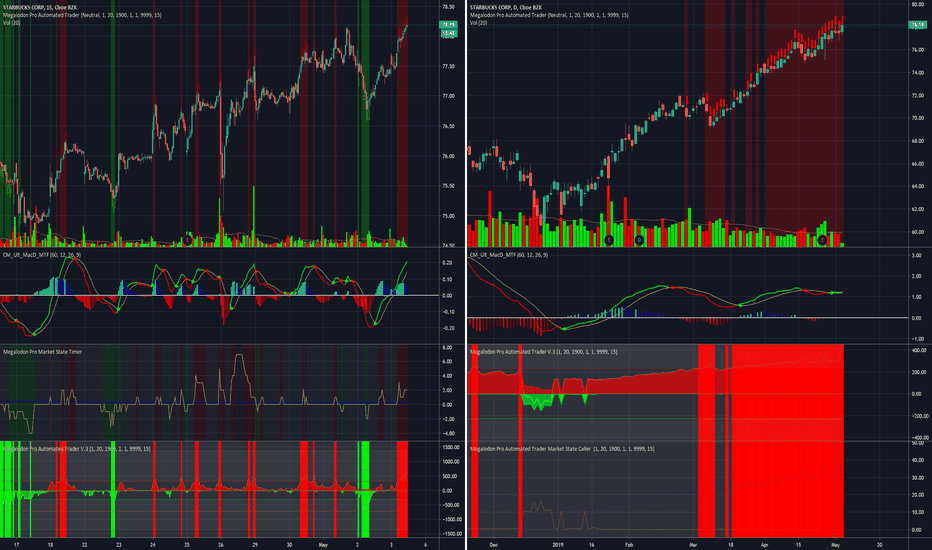Open the earnings marker E near May on the daily chart

(823, 240)
